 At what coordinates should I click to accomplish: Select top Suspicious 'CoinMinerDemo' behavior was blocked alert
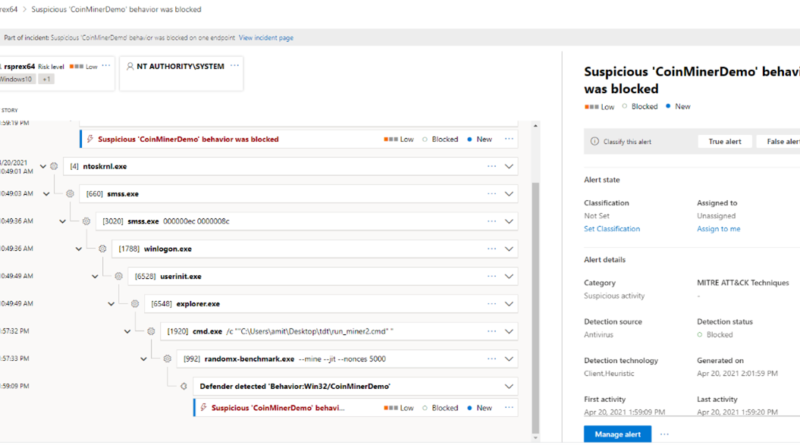[299, 139]
